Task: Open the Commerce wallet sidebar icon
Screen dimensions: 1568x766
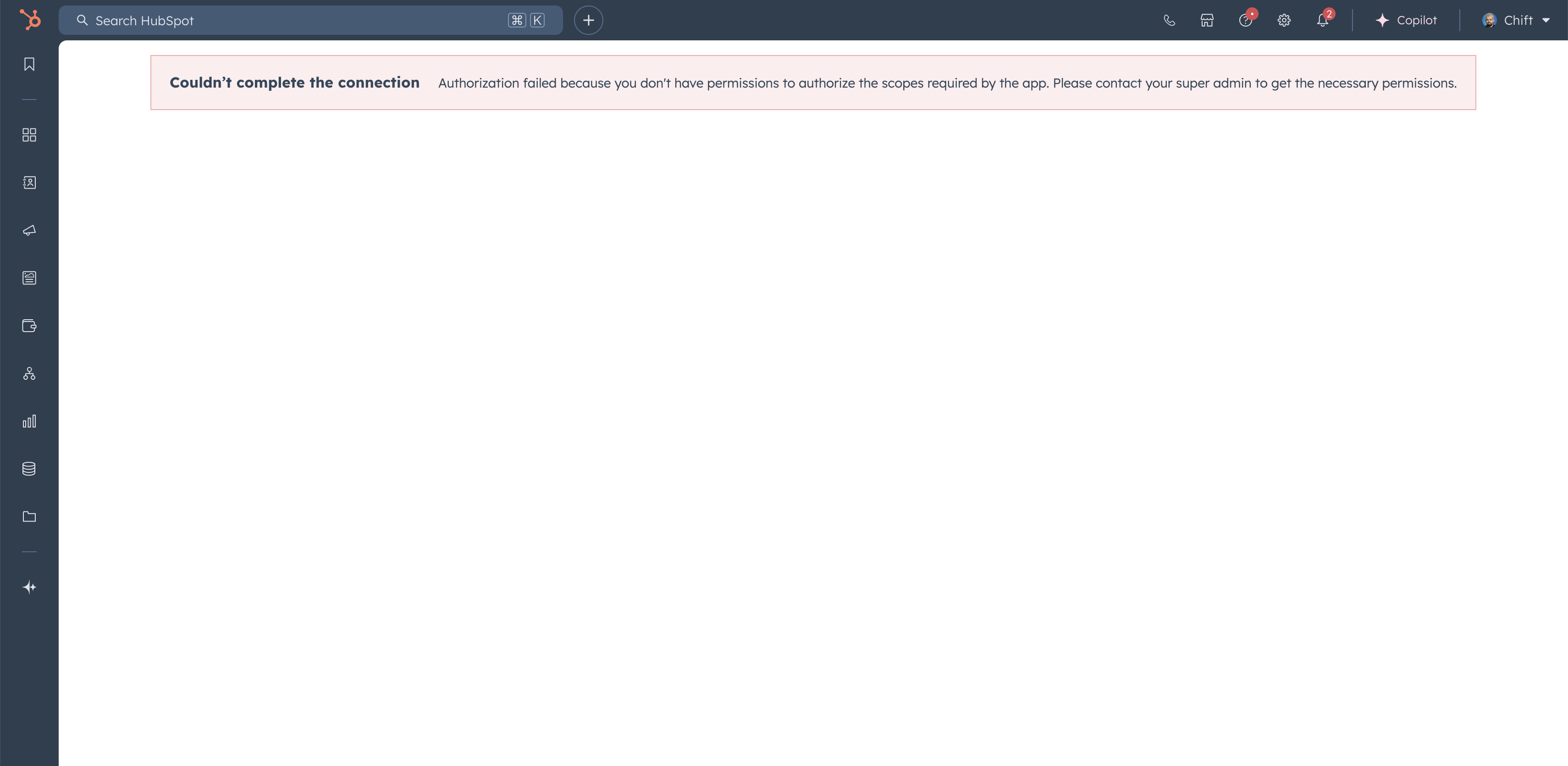Action: [29, 326]
